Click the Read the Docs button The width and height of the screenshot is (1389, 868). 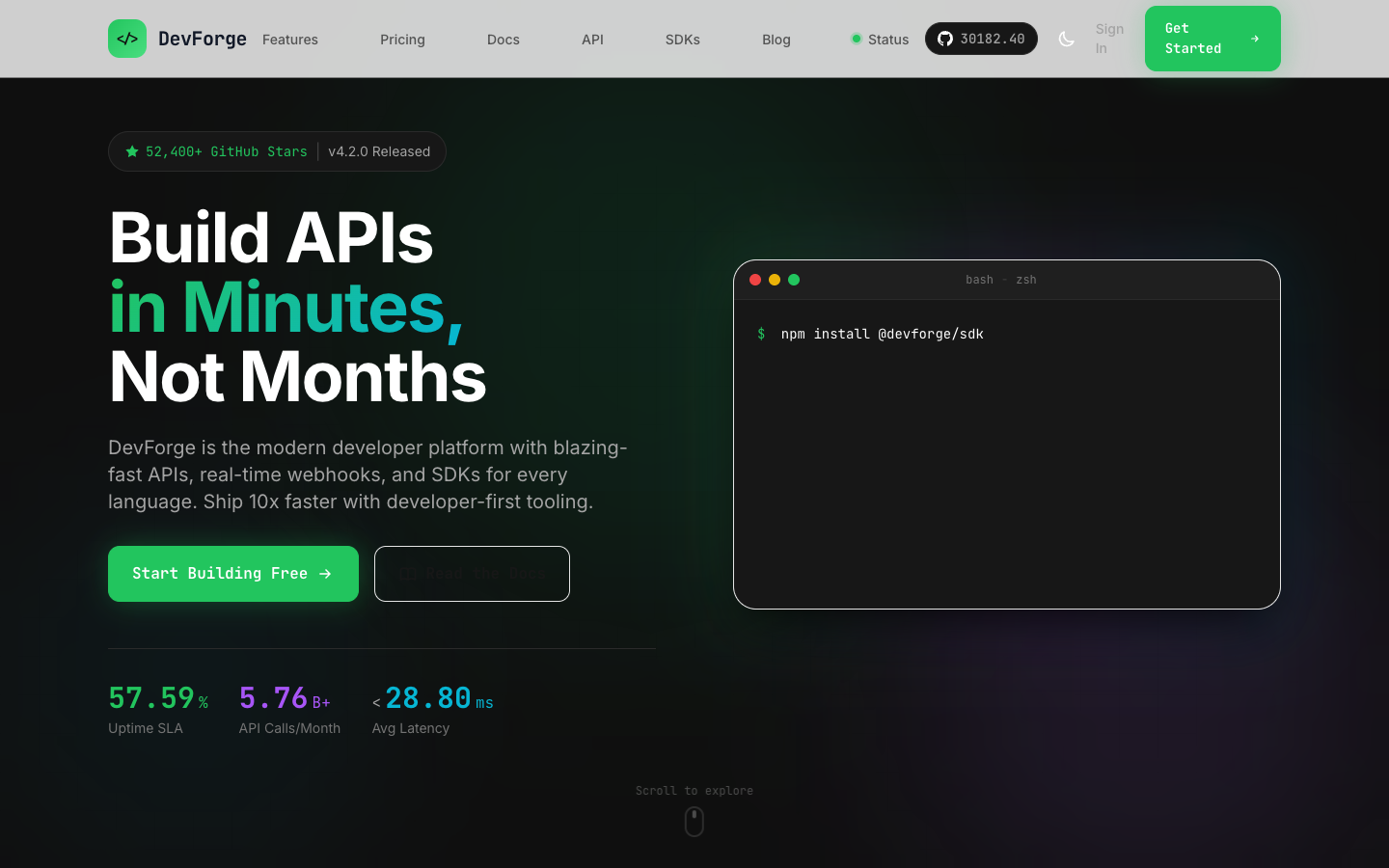tap(472, 573)
